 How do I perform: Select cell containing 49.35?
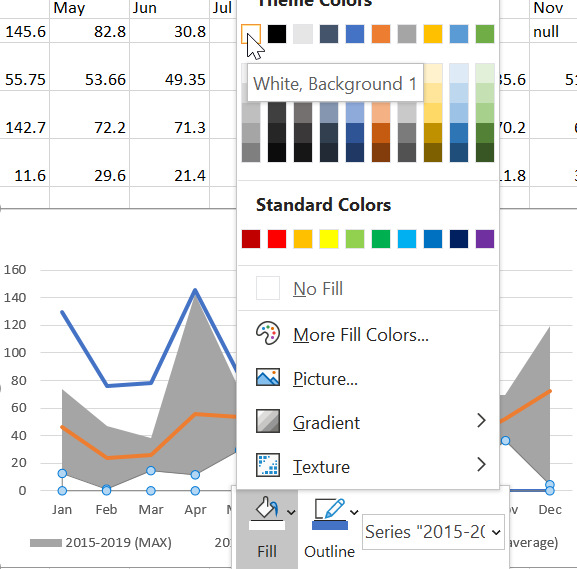(169, 67)
